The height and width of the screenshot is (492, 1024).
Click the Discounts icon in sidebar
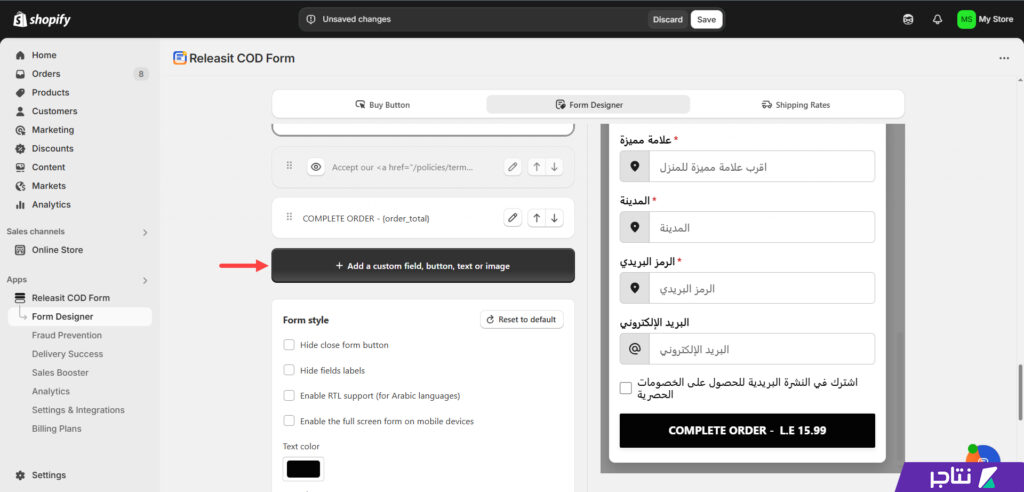click(20, 148)
